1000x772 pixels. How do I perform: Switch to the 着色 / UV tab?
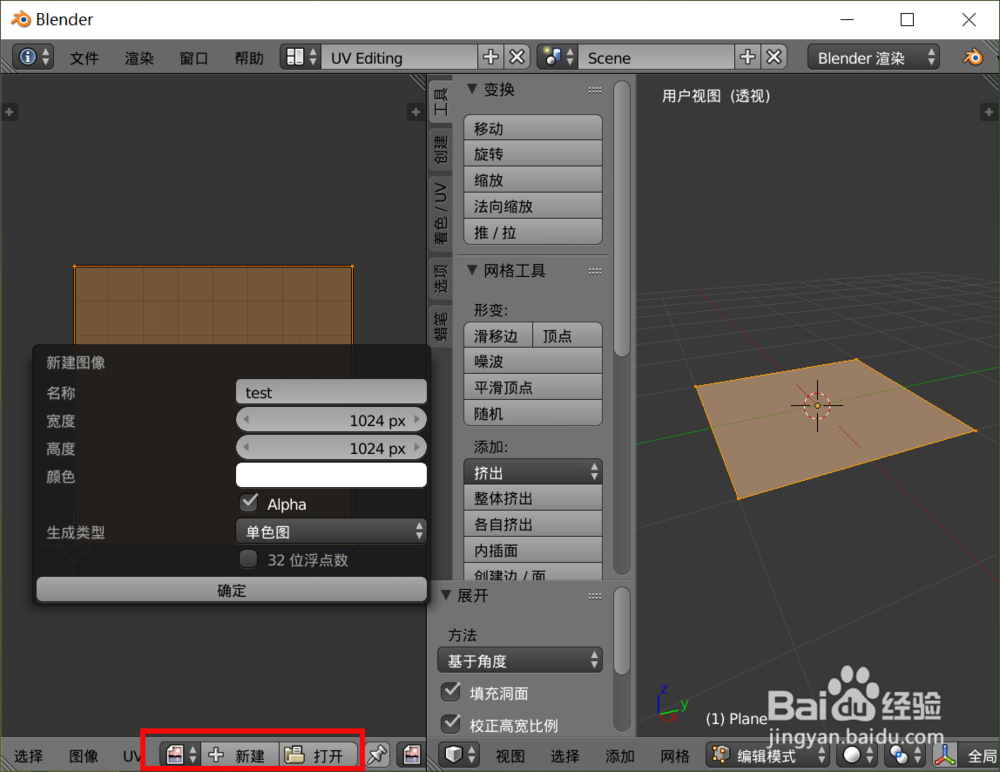point(441,212)
